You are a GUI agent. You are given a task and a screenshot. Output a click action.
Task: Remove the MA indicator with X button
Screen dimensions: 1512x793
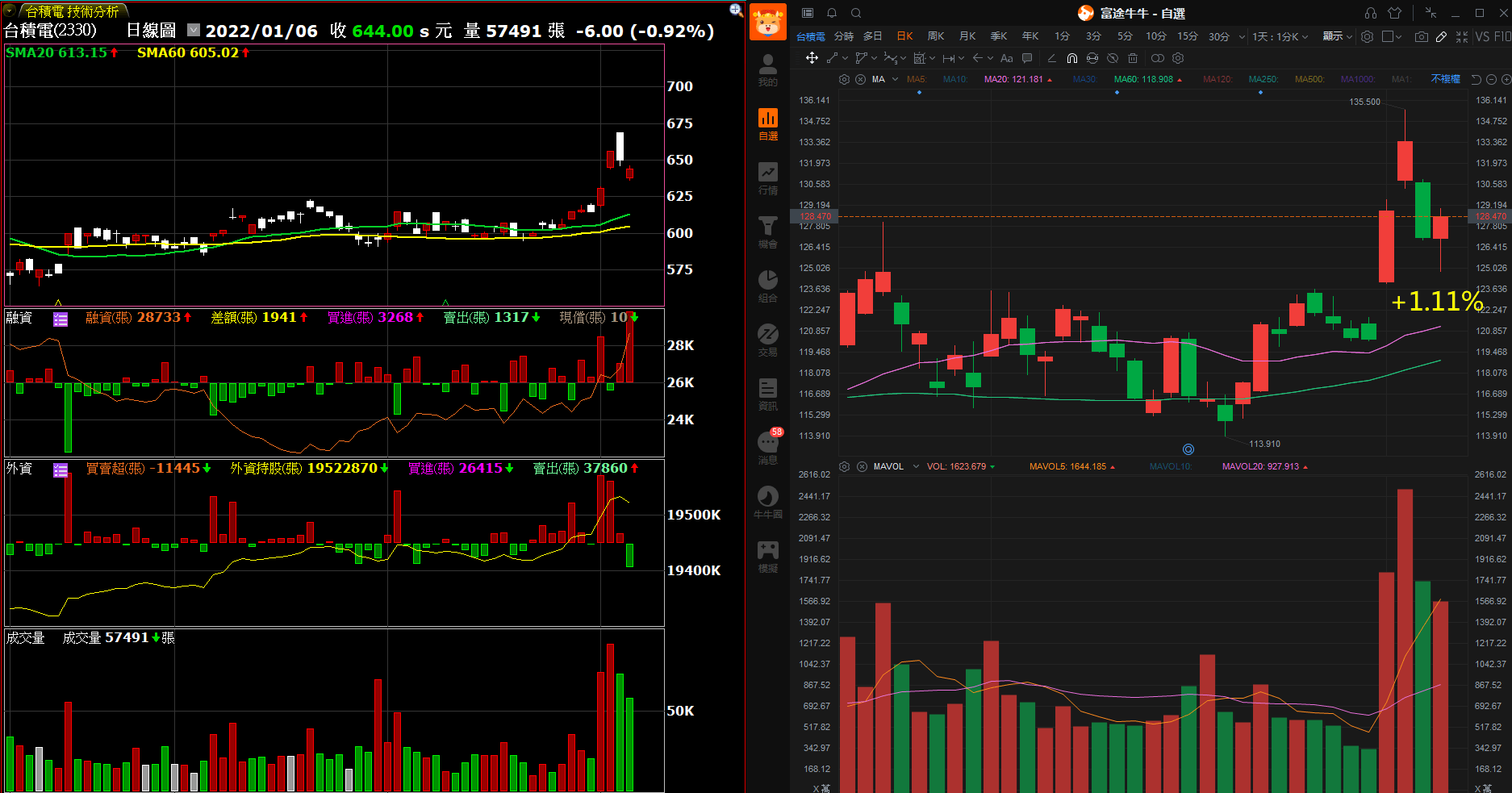click(860, 79)
